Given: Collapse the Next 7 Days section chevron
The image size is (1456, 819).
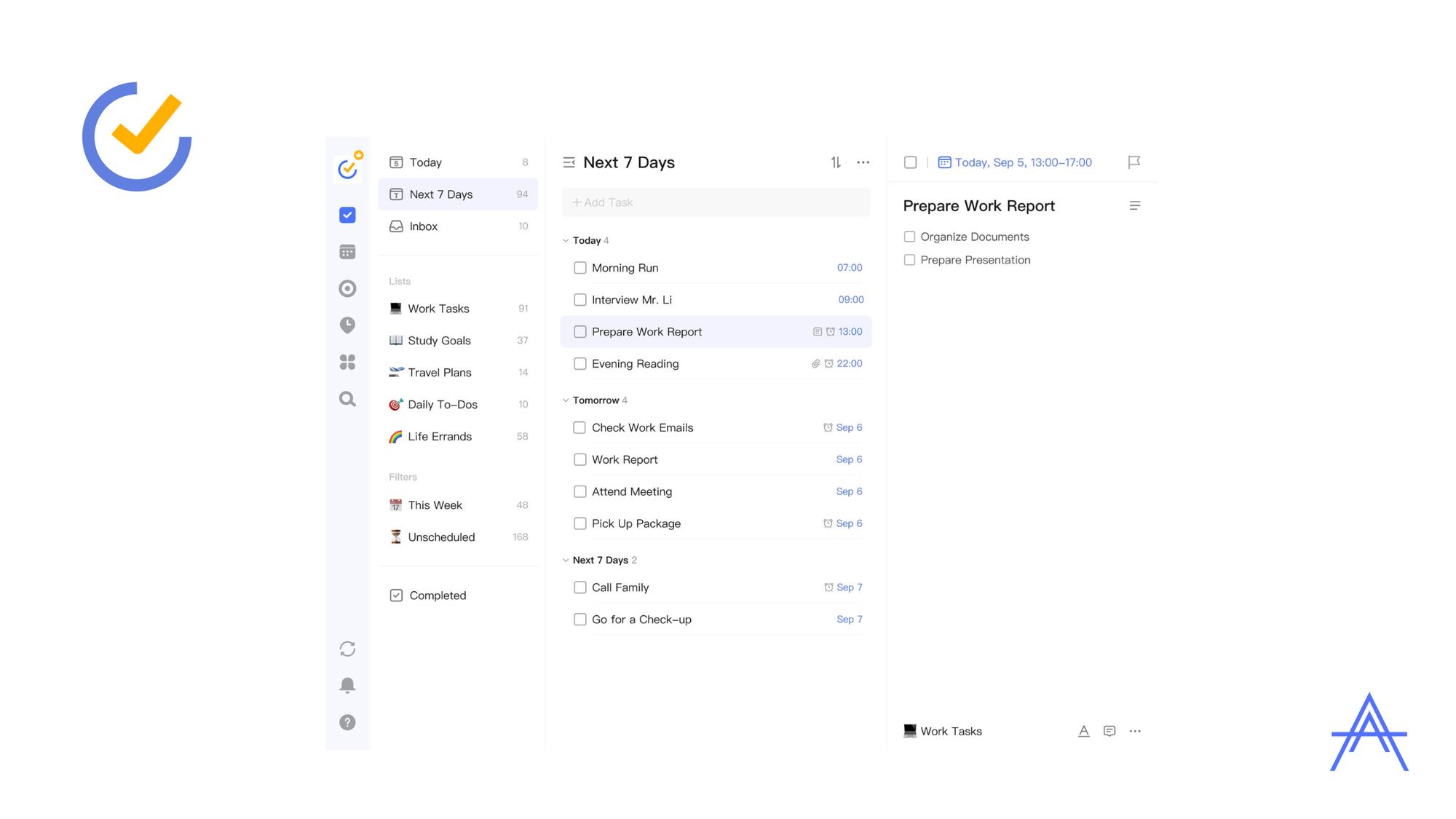Looking at the screenshot, I should click(x=566, y=561).
